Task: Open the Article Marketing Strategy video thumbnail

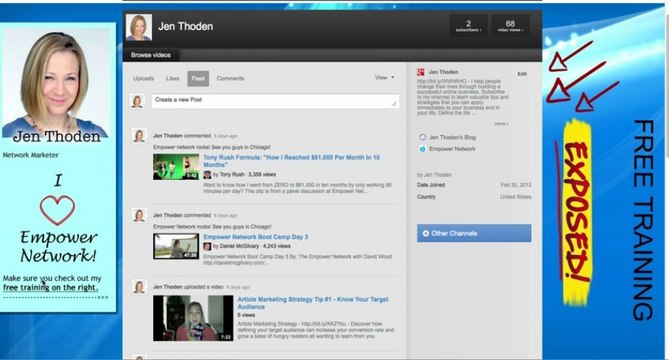Action: click(x=193, y=318)
